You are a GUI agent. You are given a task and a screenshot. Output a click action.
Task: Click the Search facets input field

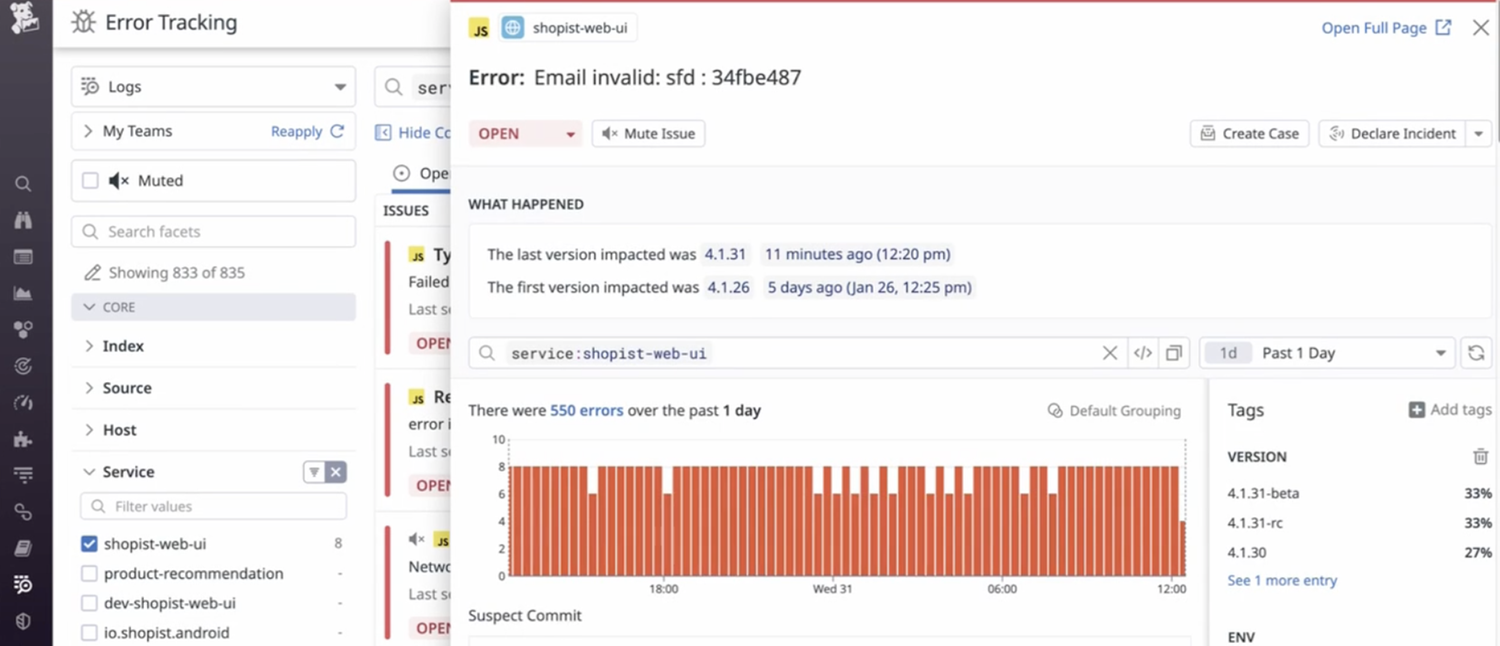(213, 231)
